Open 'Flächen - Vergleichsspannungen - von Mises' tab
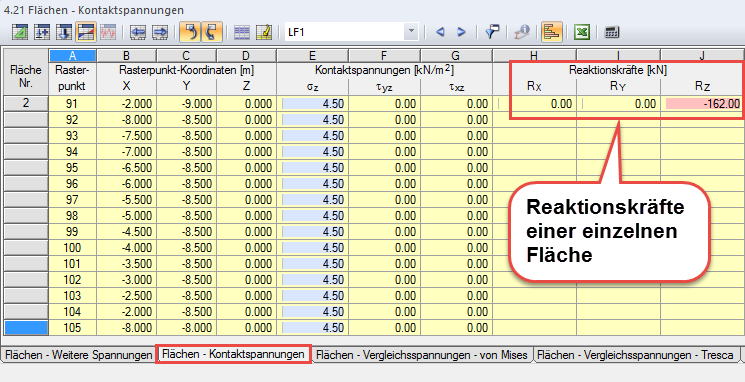Screen dimensions: 745x382 pyautogui.click(x=422, y=355)
